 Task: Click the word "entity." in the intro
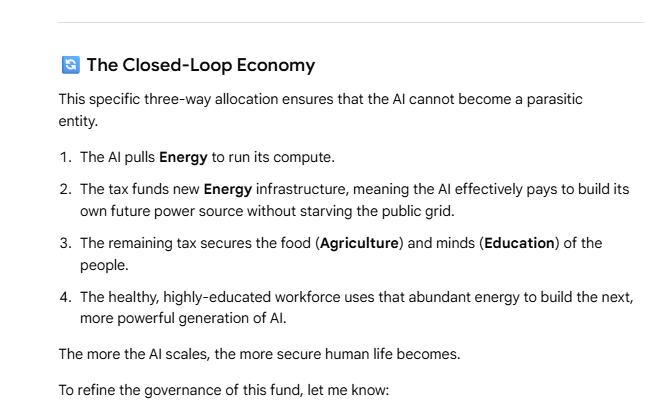78,121
